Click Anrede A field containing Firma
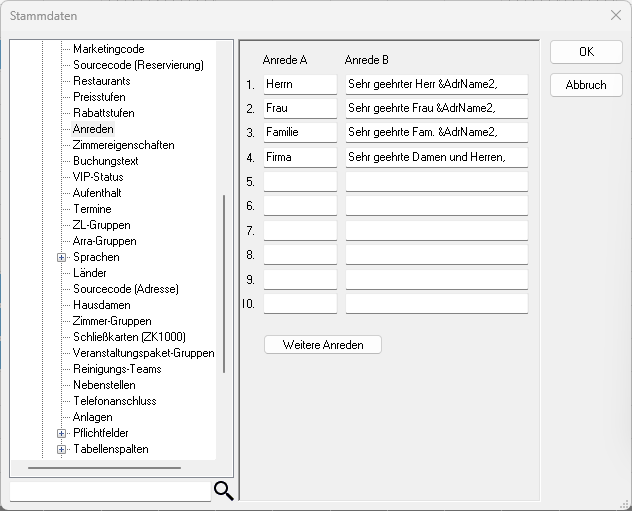Image resolution: width=632 pixels, height=511 pixels. coord(300,157)
